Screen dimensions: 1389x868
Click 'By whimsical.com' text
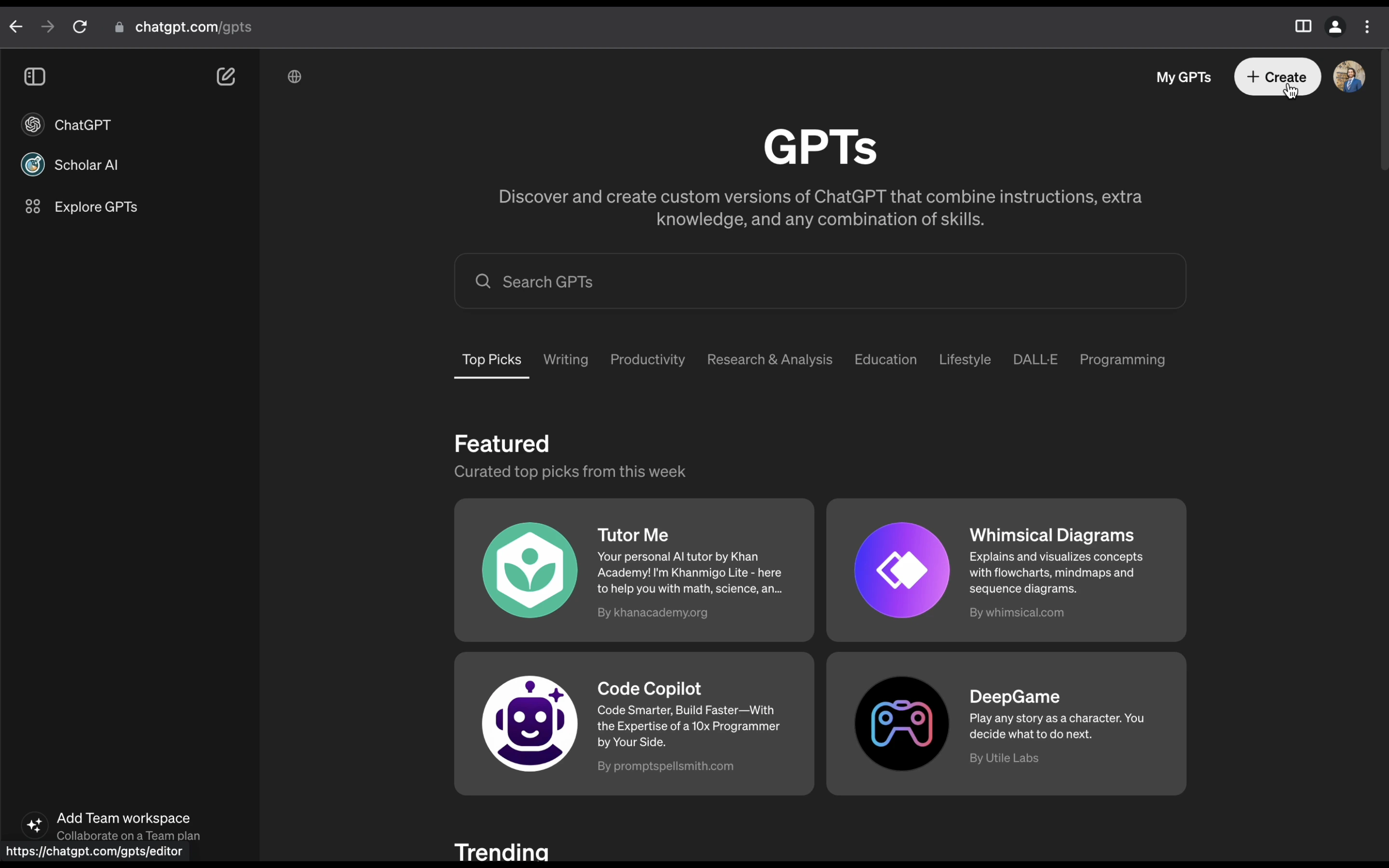(1017, 612)
